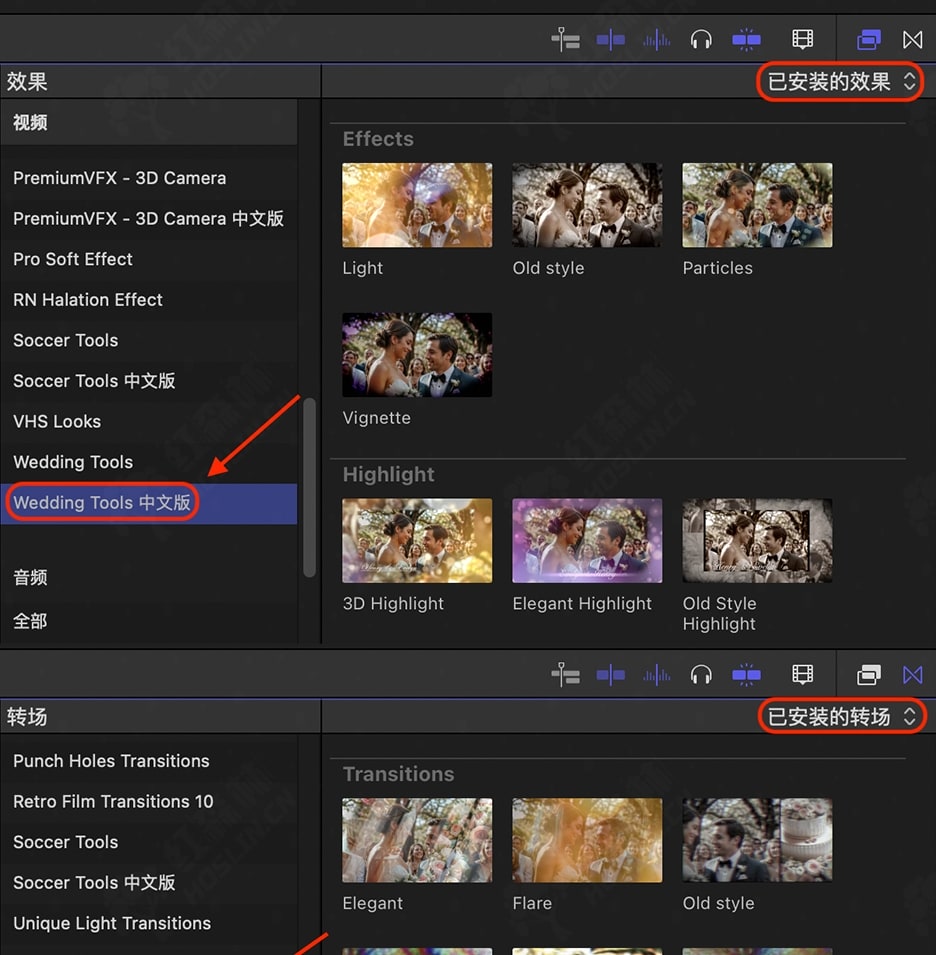Toggle skimming in the lower toolbar
This screenshot has width=936, height=955.
pyautogui.click(x=611, y=675)
